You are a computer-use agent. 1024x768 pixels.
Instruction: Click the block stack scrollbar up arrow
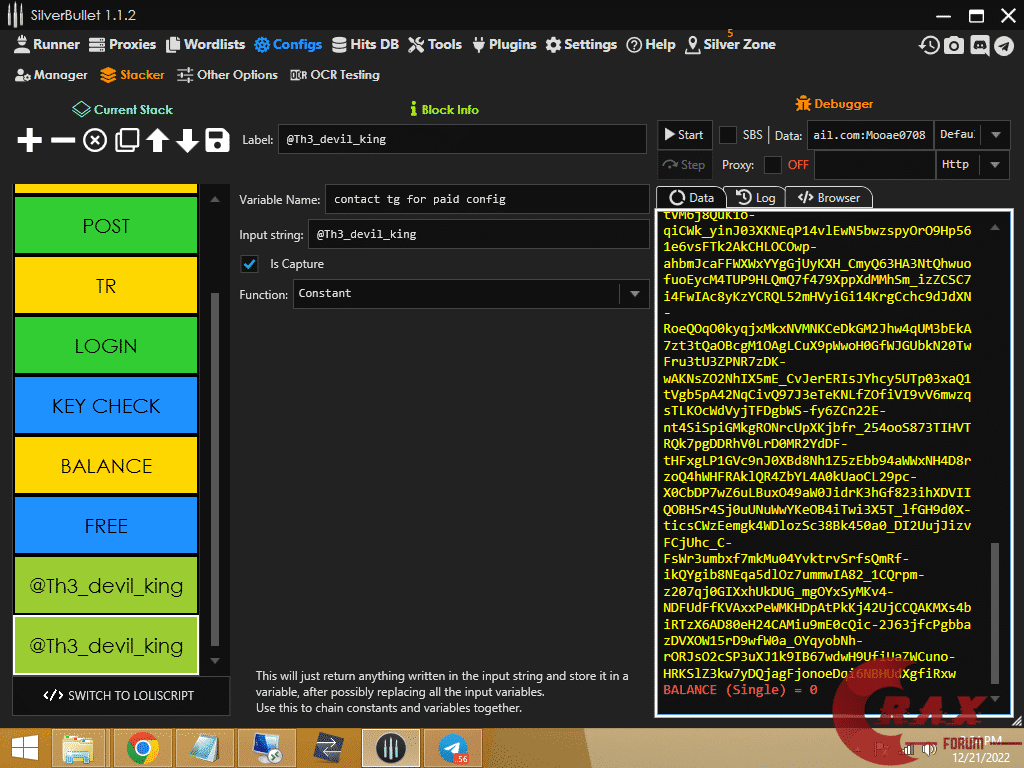(215, 199)
